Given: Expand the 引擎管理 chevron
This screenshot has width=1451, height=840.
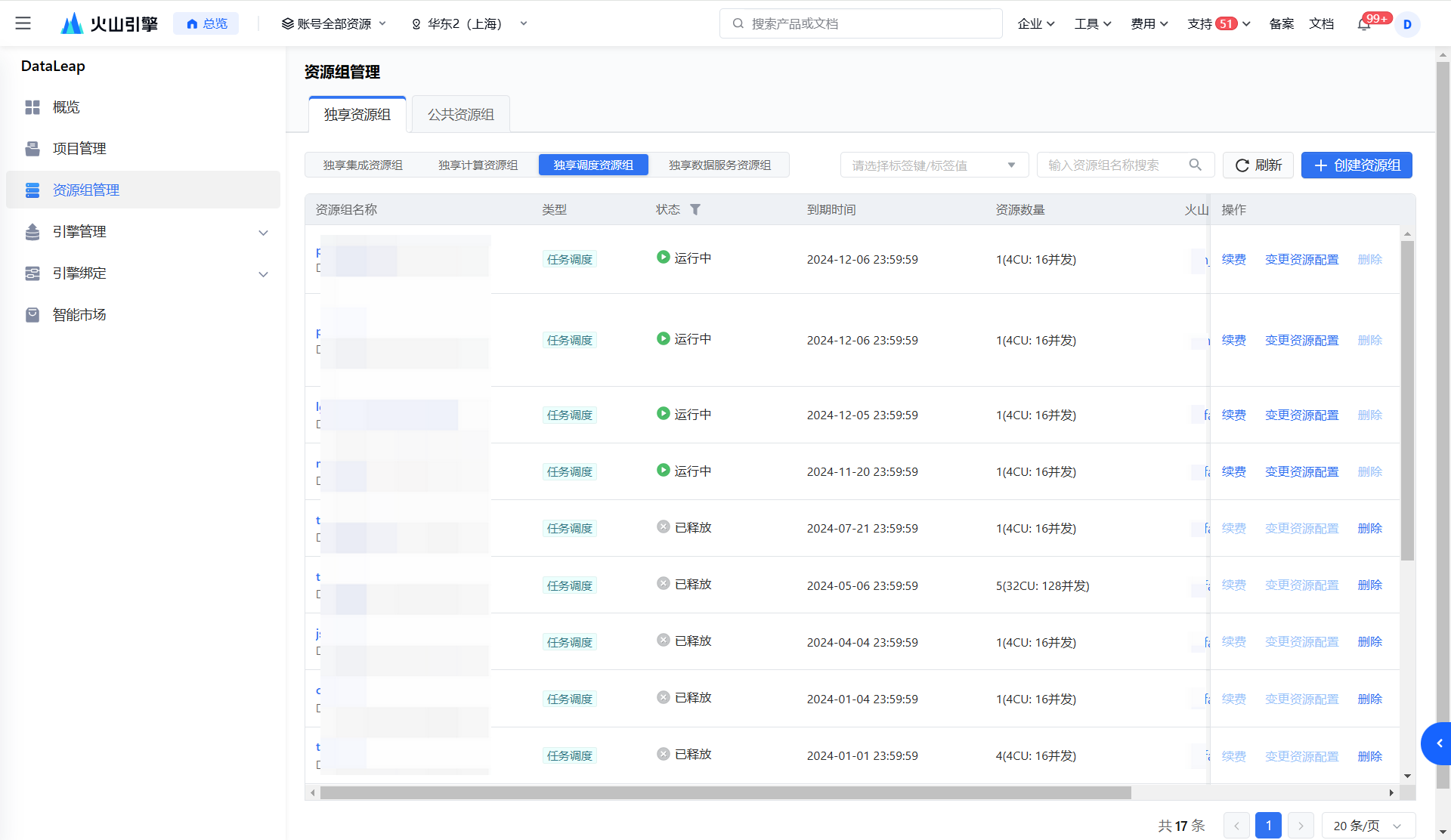Looking at the screenshot, I should 263,232.
